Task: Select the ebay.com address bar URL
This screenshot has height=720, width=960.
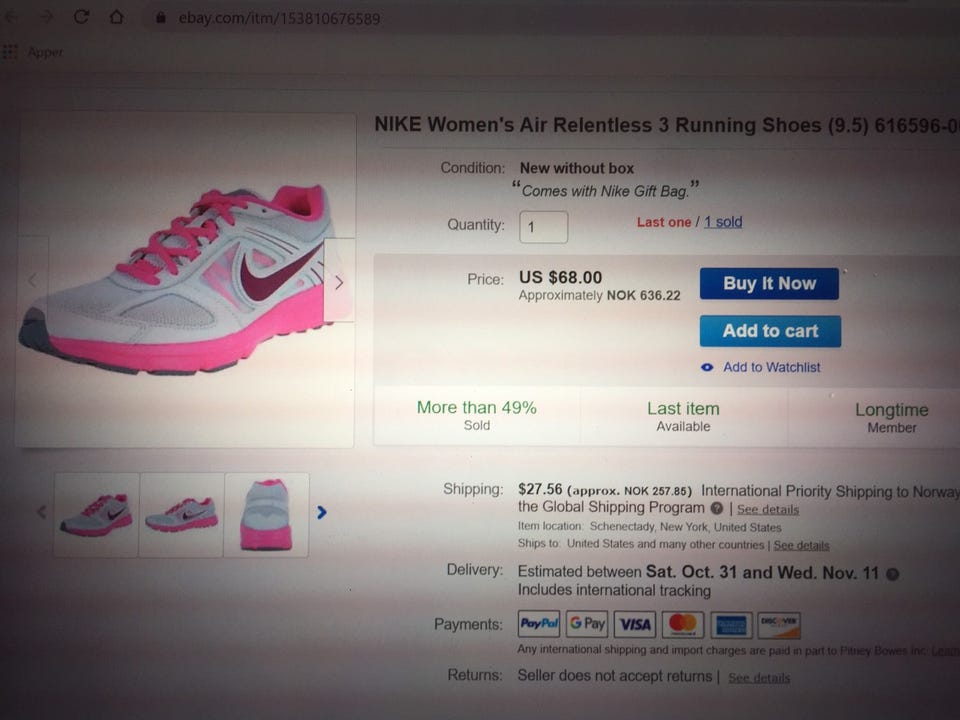Action: click(279, 18)
